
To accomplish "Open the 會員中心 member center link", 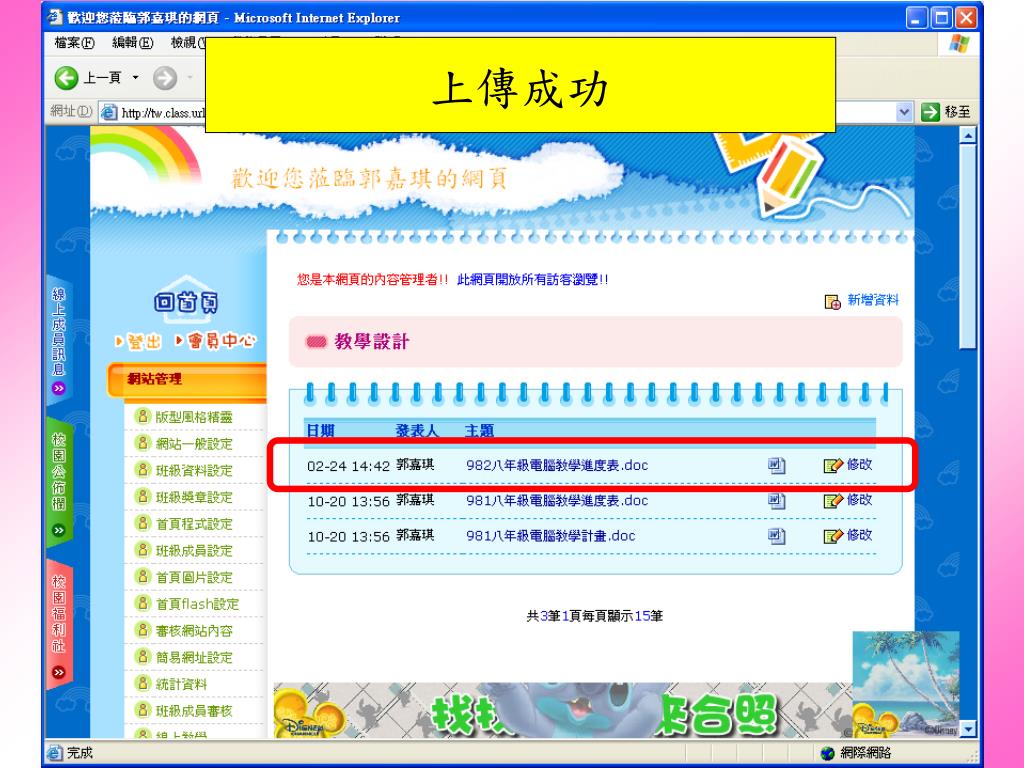I will (216, 341).
